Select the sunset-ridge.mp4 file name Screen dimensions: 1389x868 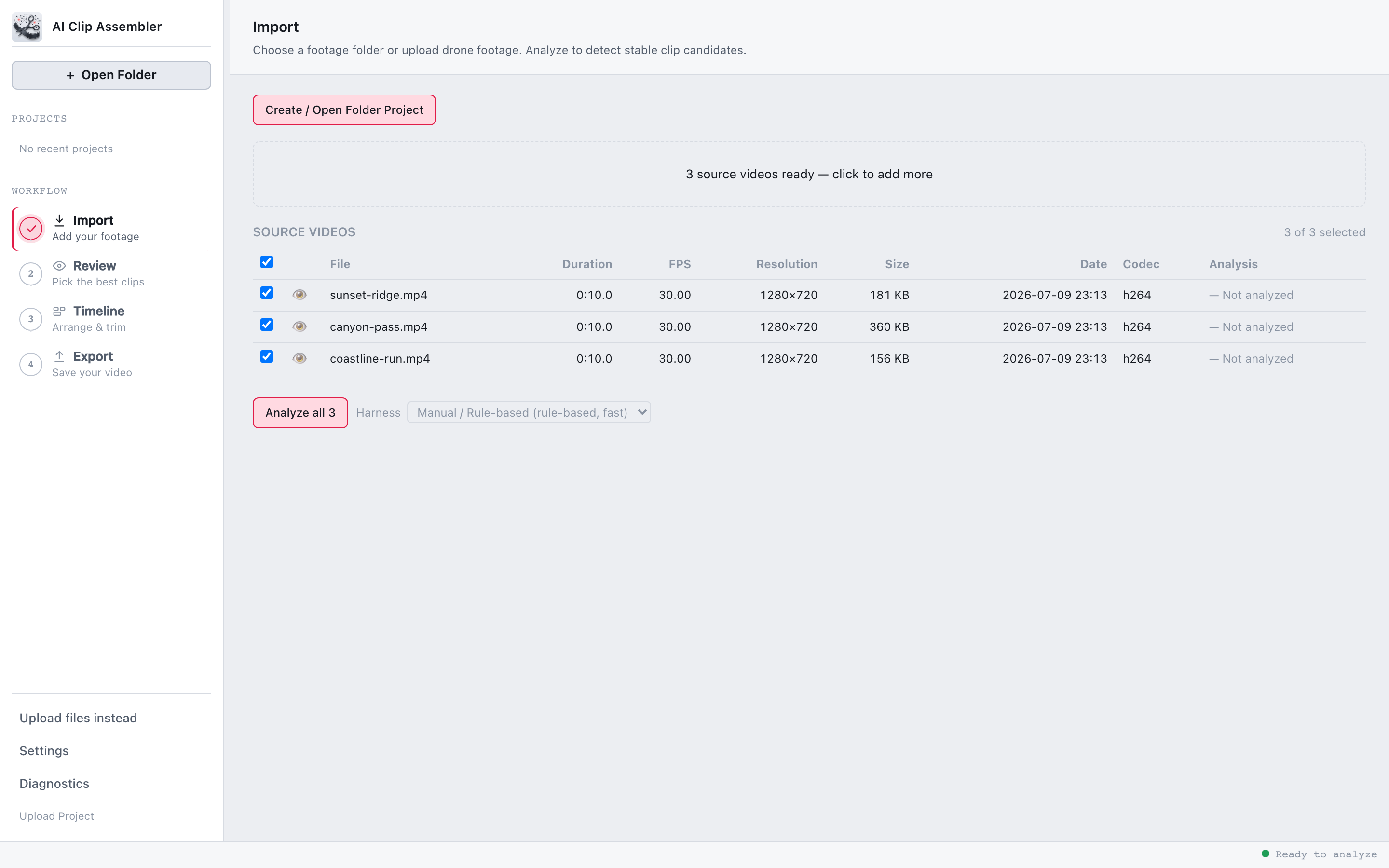tap(379, 295)
